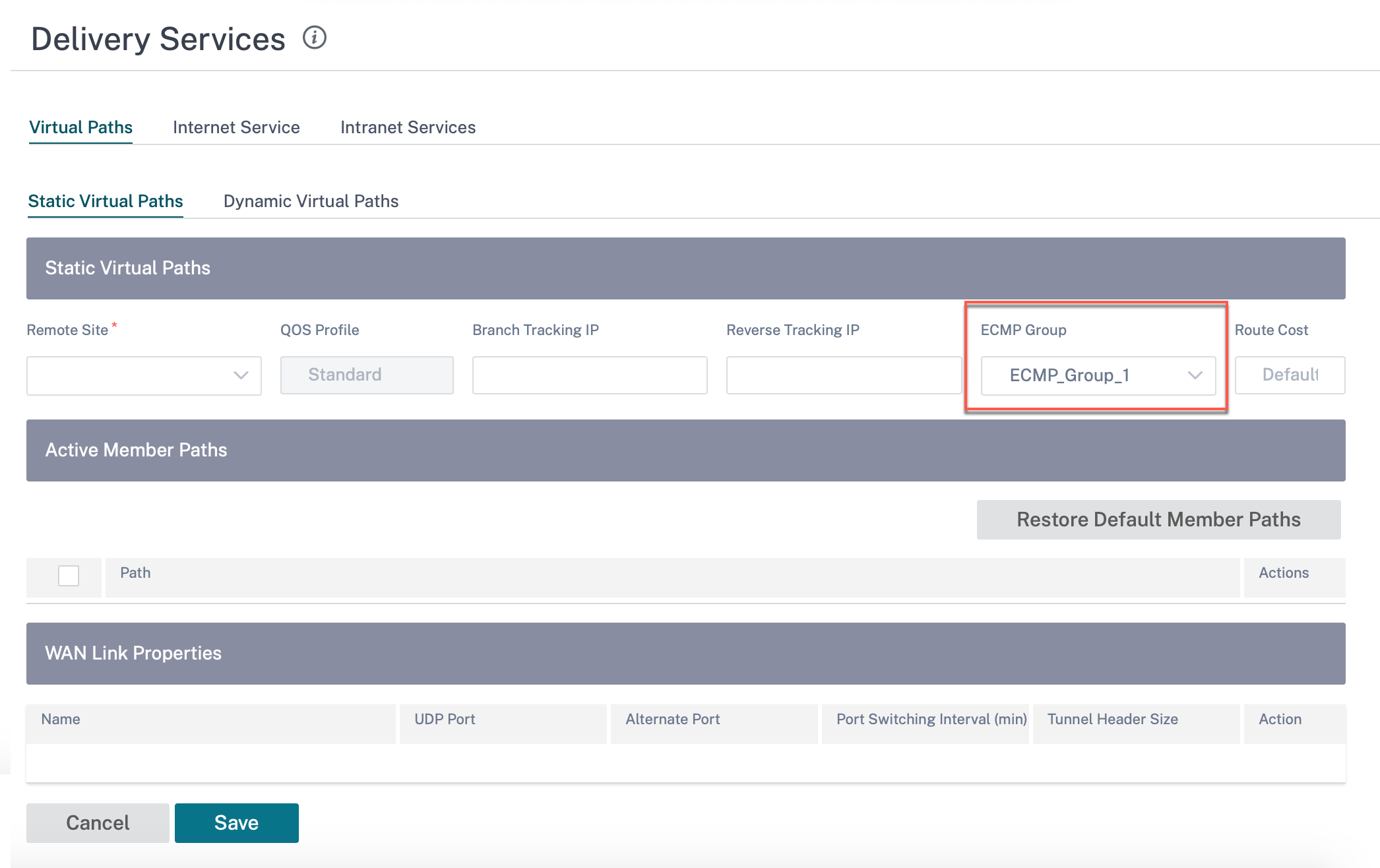
Task: Click the Save button
Action: click(x=237, y=823)
